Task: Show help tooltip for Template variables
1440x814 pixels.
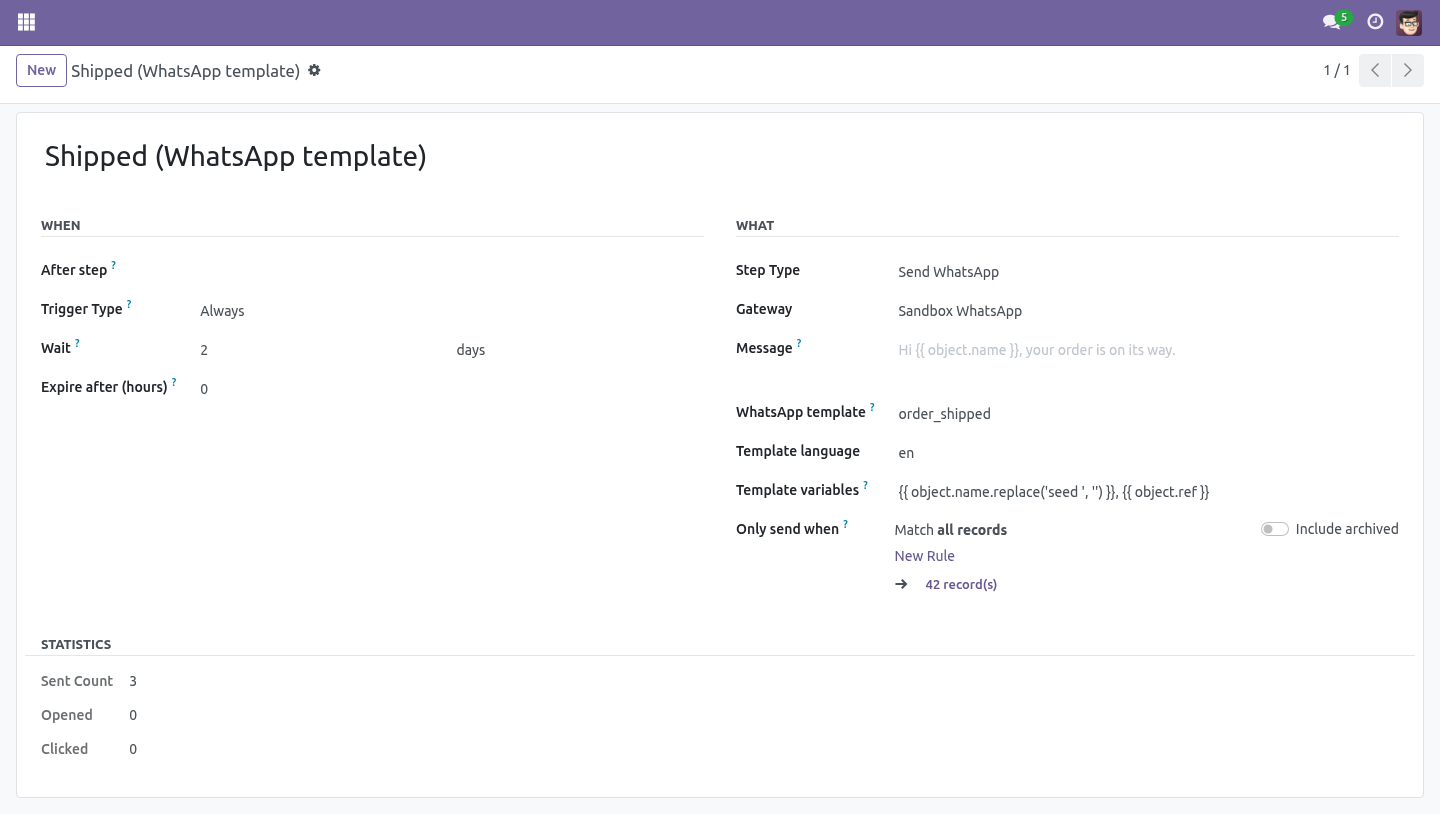Action: [x=866, y=485]
